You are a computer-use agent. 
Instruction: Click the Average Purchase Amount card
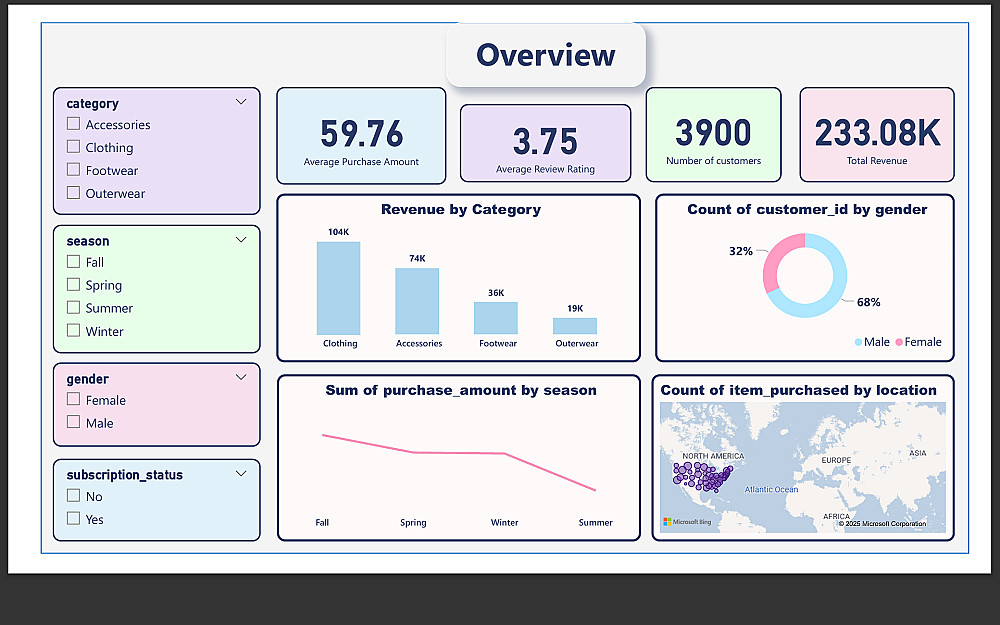pyautogui.click(x=361, y=136)
